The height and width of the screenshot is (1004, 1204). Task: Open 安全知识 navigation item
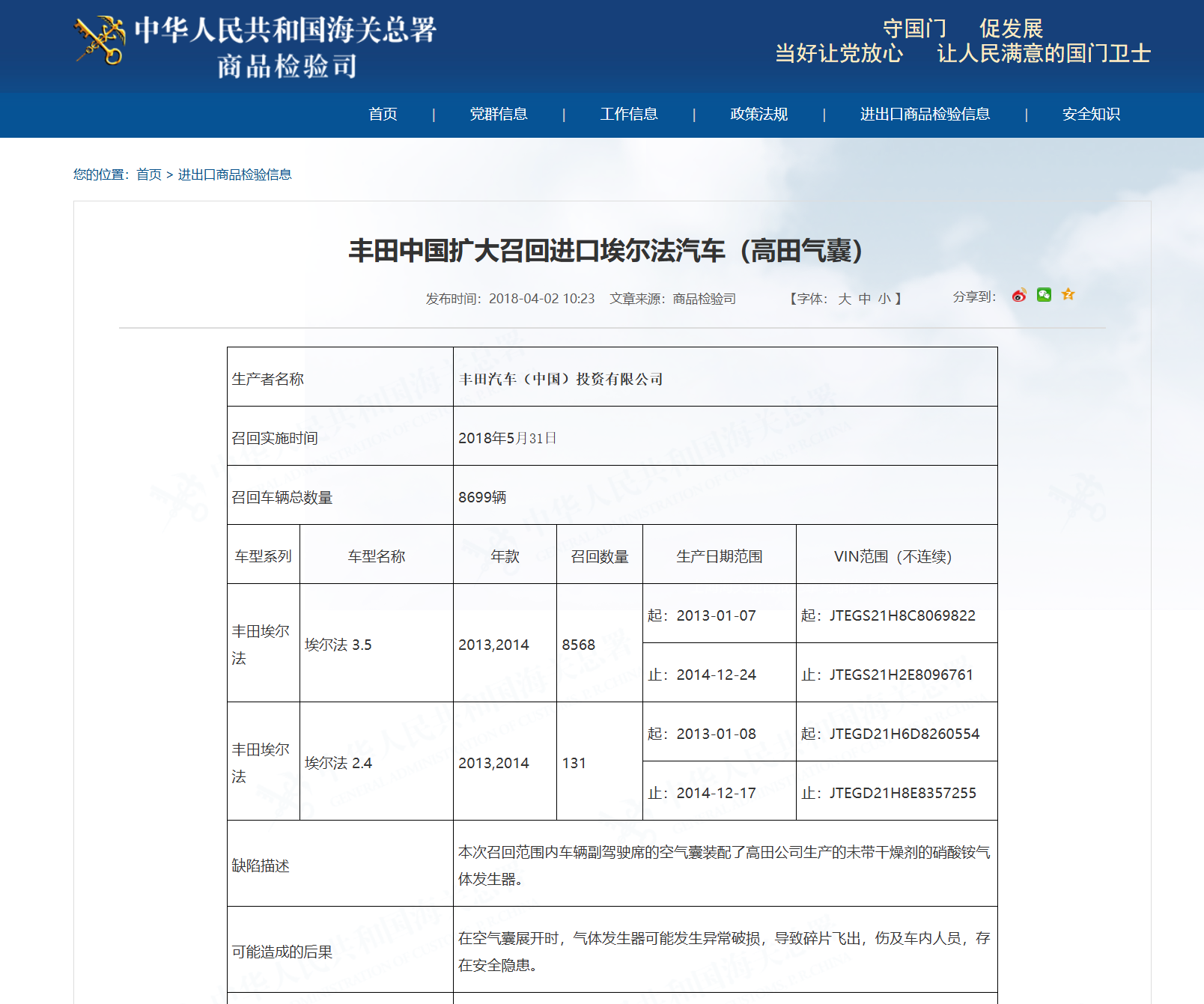click(1091, 114)
